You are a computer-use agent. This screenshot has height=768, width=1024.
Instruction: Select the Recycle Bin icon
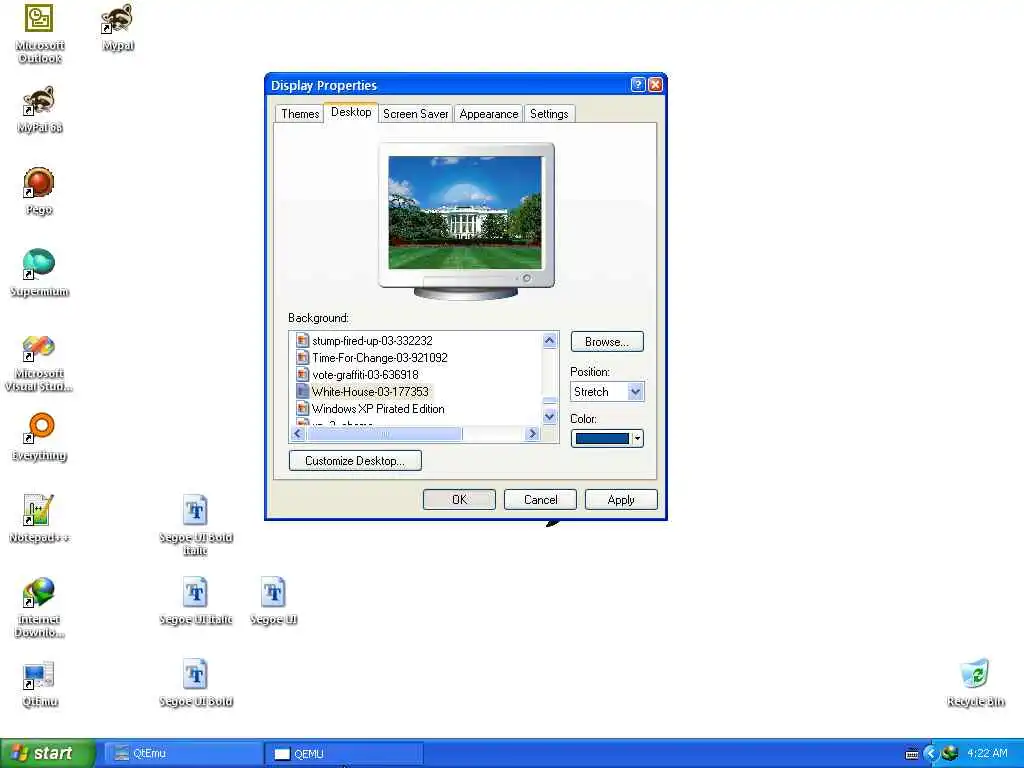[x=976, y=683]
